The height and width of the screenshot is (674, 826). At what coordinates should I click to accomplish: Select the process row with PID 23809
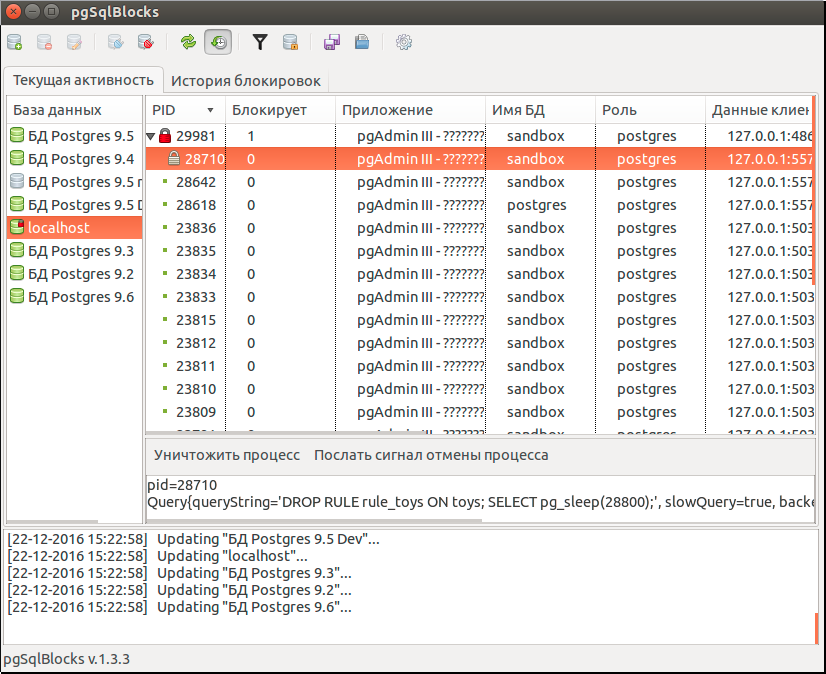(479, 412)
